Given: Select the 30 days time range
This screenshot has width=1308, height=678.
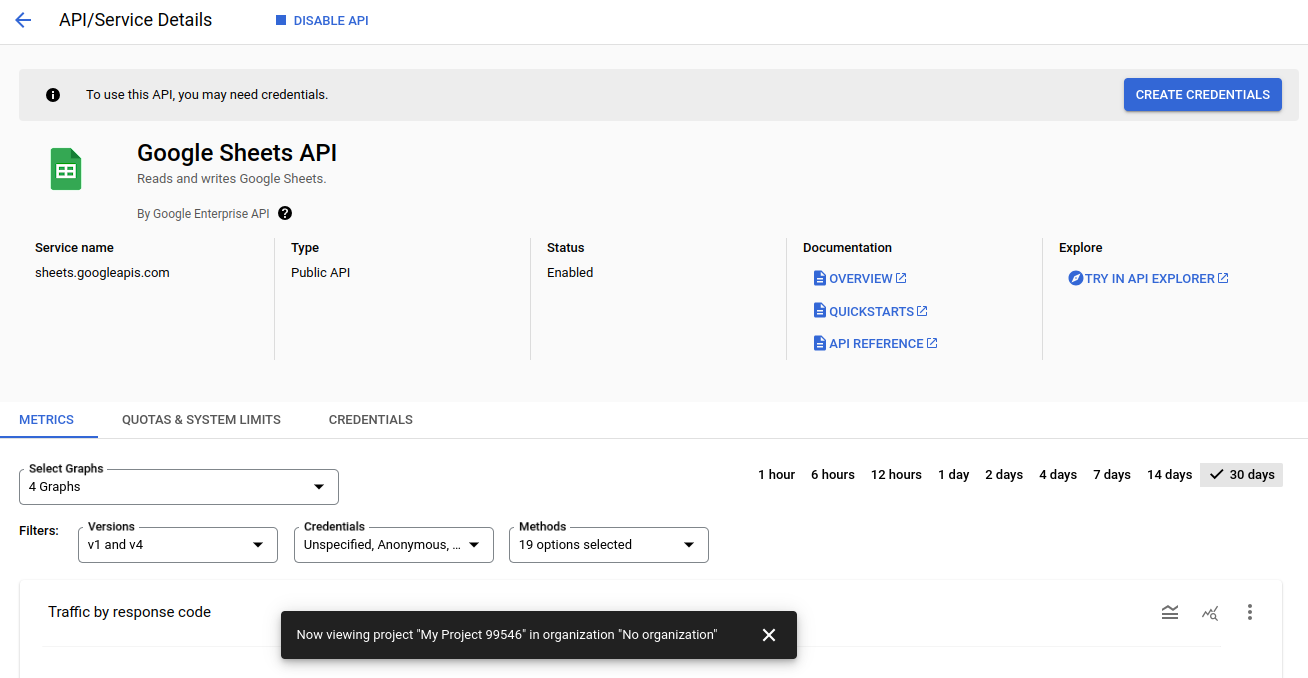Looking at the screenshot, I should point(1241,475).
